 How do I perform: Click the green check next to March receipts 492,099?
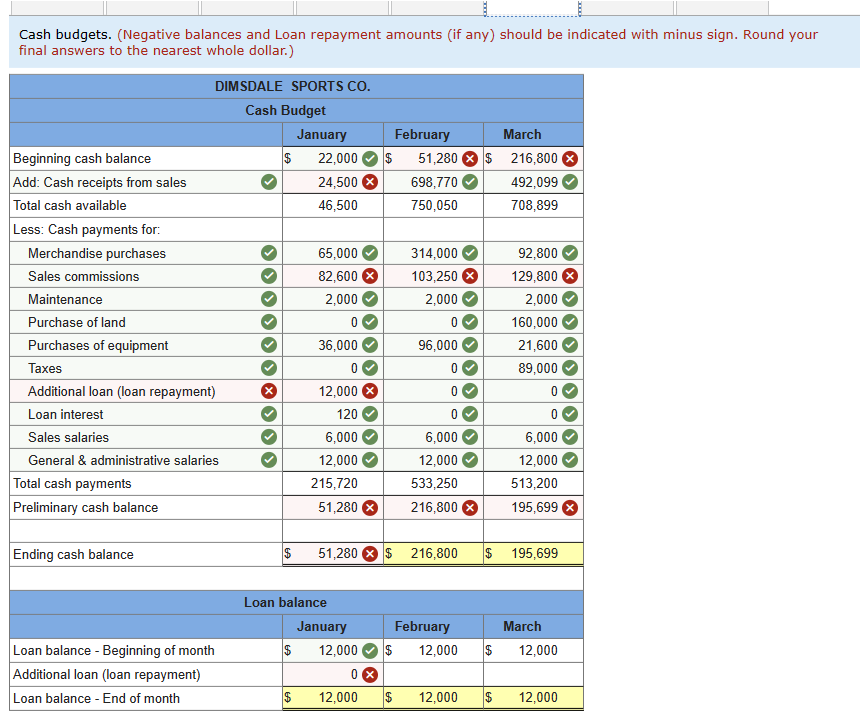tap(570, 182)
